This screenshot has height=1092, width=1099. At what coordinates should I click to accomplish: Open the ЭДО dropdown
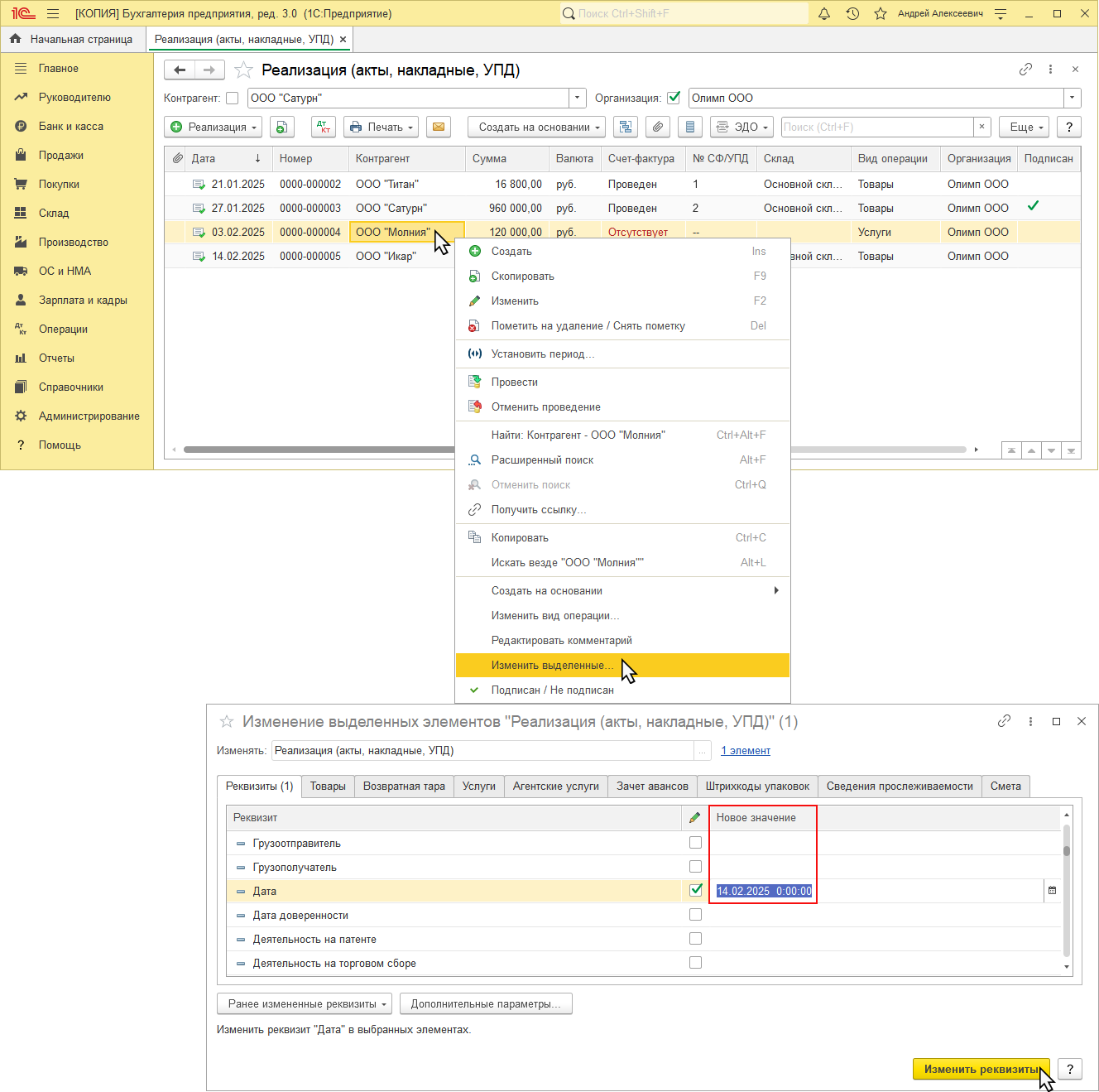tap(741, 127)
